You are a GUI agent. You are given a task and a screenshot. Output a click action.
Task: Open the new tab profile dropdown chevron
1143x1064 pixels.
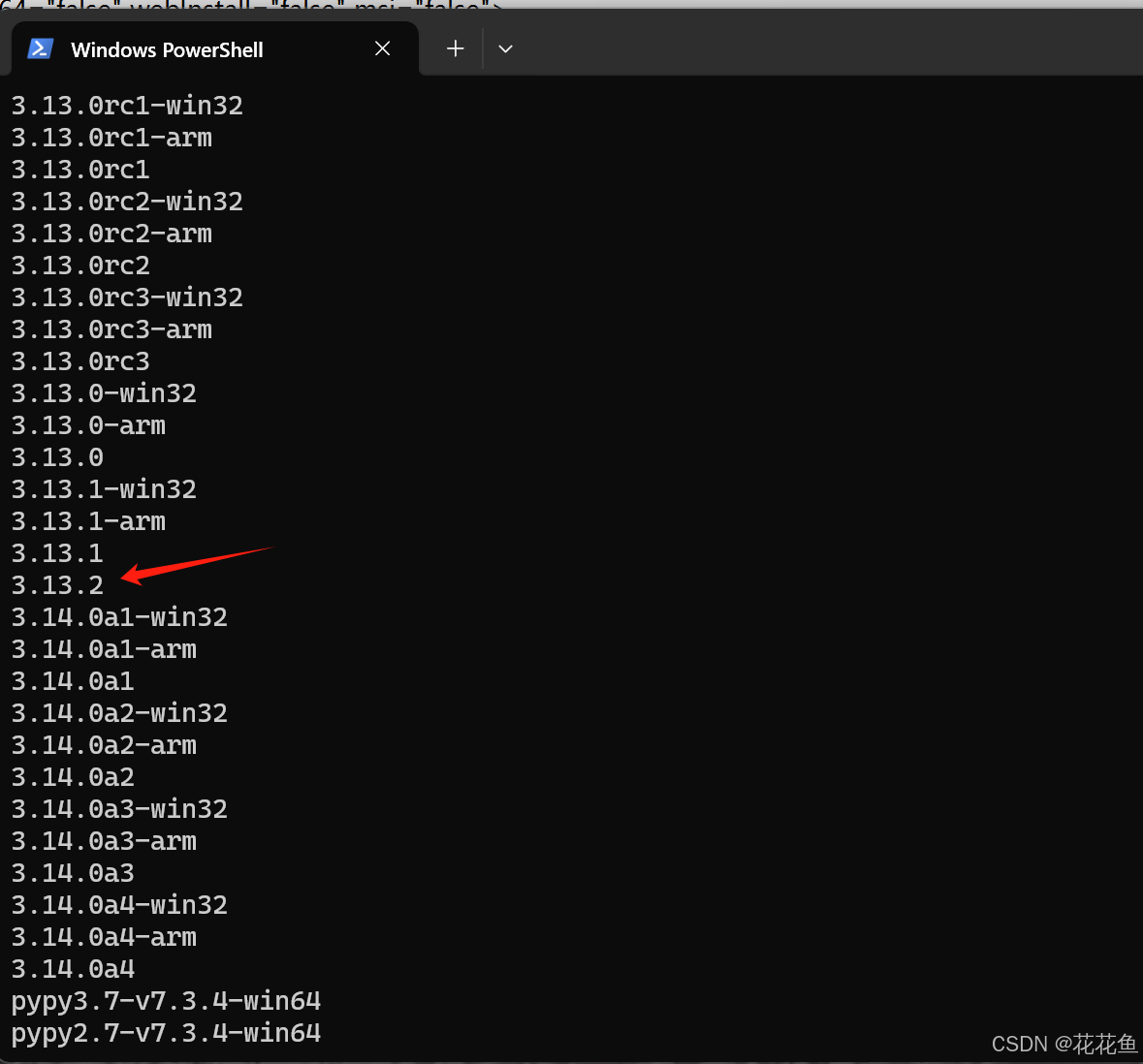(x=505, y=48)
